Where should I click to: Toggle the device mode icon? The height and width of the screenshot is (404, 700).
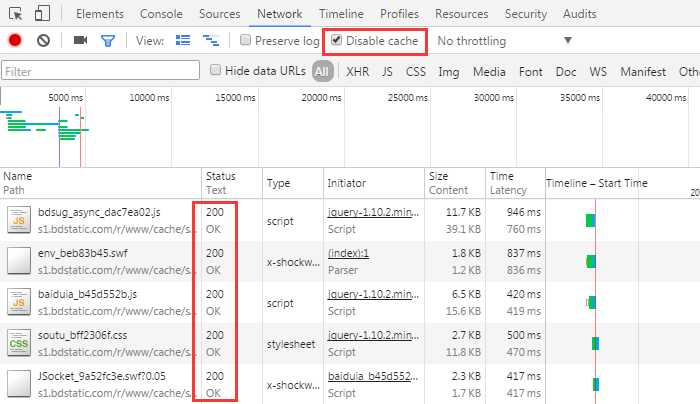(x=42, y=13)
